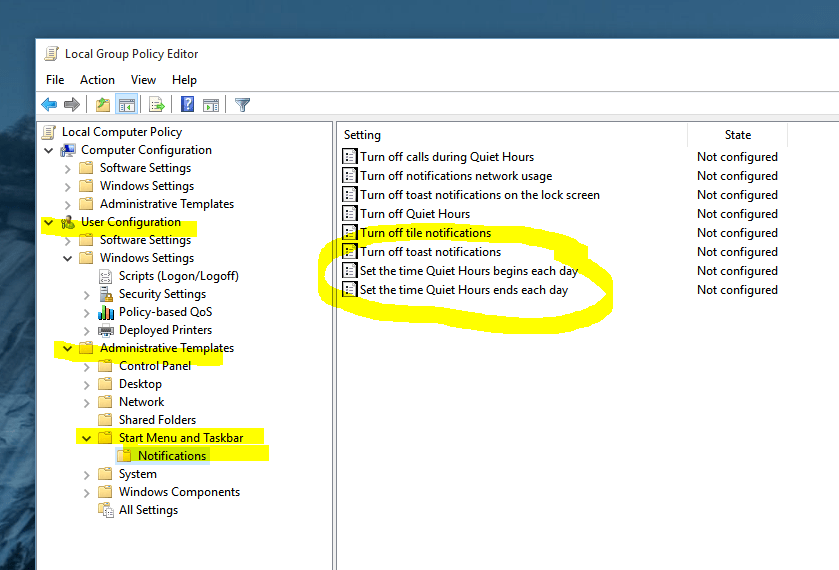Click policy icon beside Turn off Quiet Hours
The image size is (839, 570).
click(x=349, y=214)
